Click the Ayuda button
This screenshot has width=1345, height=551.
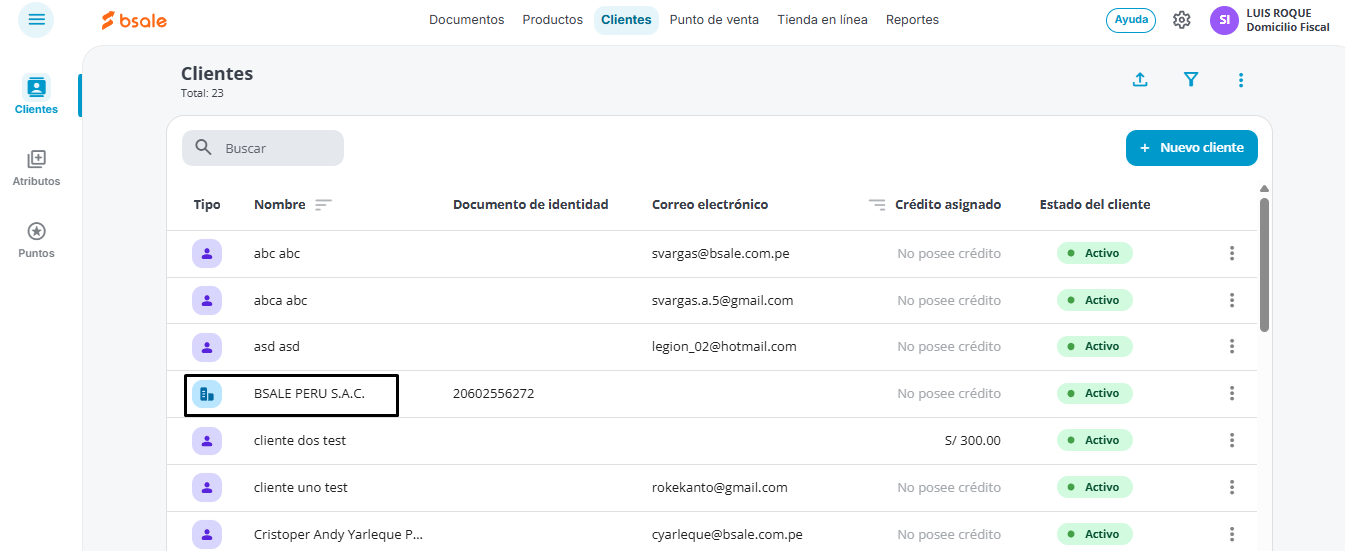[x=1131, y=20]
